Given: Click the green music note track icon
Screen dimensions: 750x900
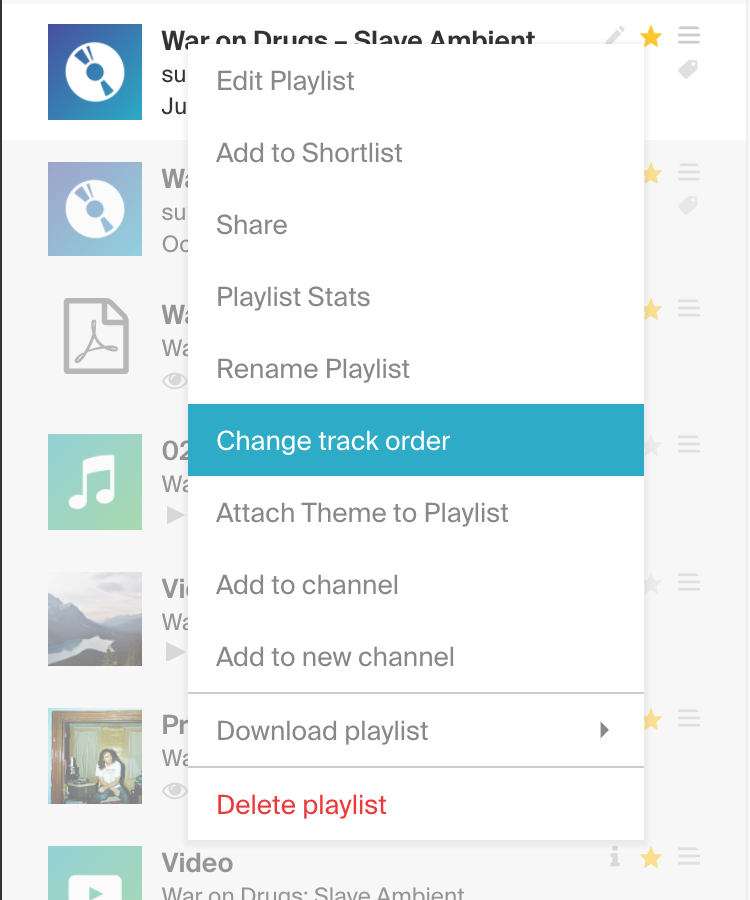Looking at the screenshot, I should [x=94, y=482].
